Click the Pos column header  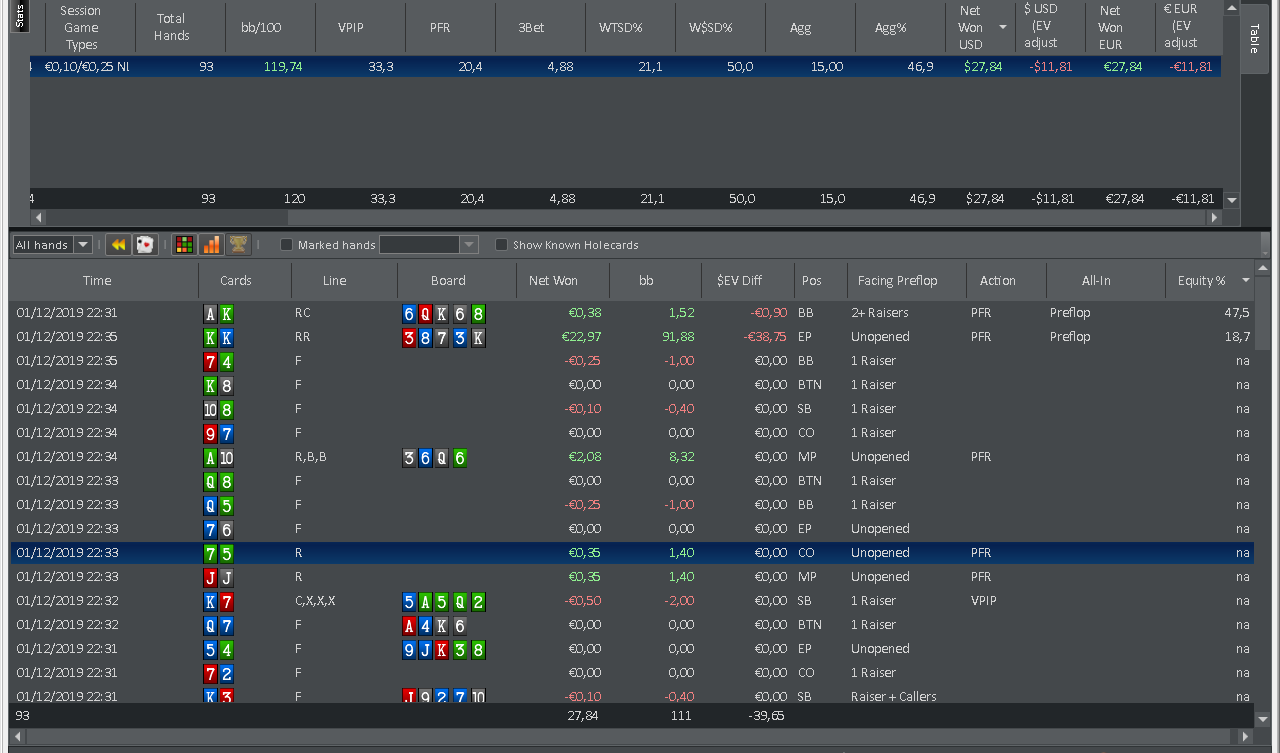811,280
